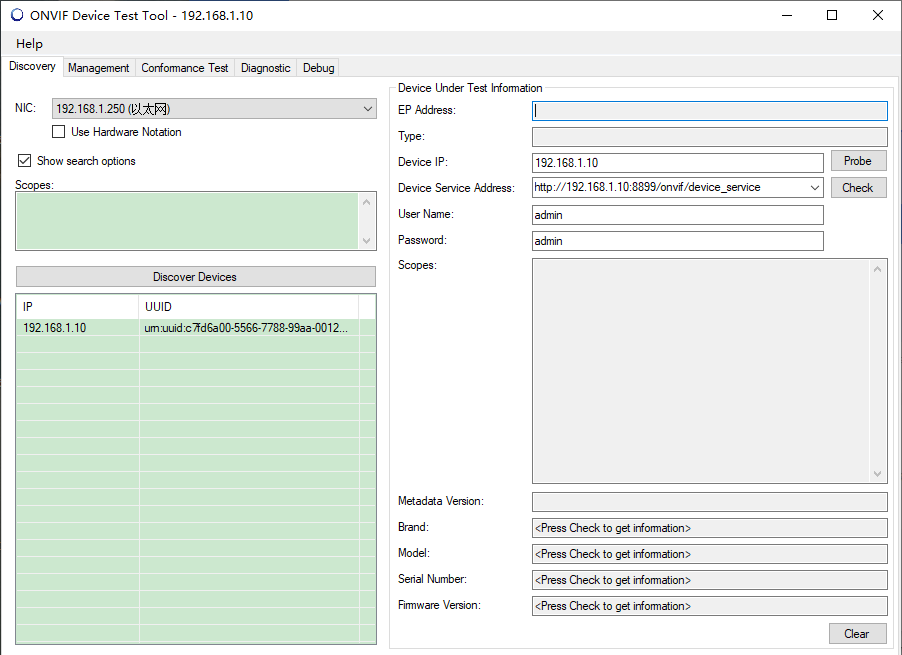This screenshot has width=902, height=655.
Task: Click the Firmware Version information field
Action: tap(709, 606)
